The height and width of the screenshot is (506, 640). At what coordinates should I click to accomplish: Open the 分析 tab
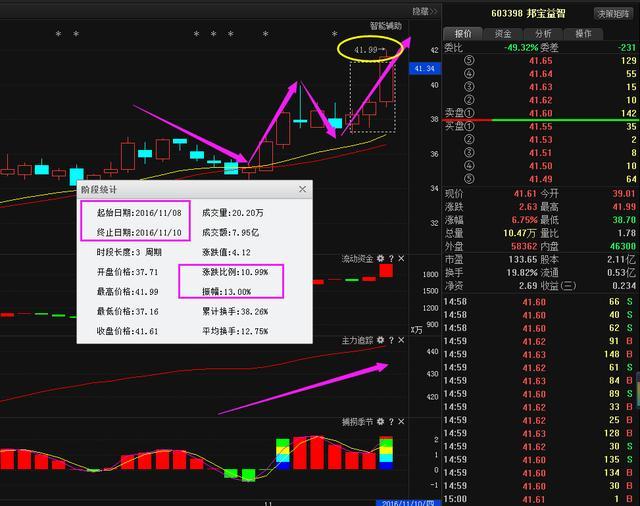click(543, 33)
